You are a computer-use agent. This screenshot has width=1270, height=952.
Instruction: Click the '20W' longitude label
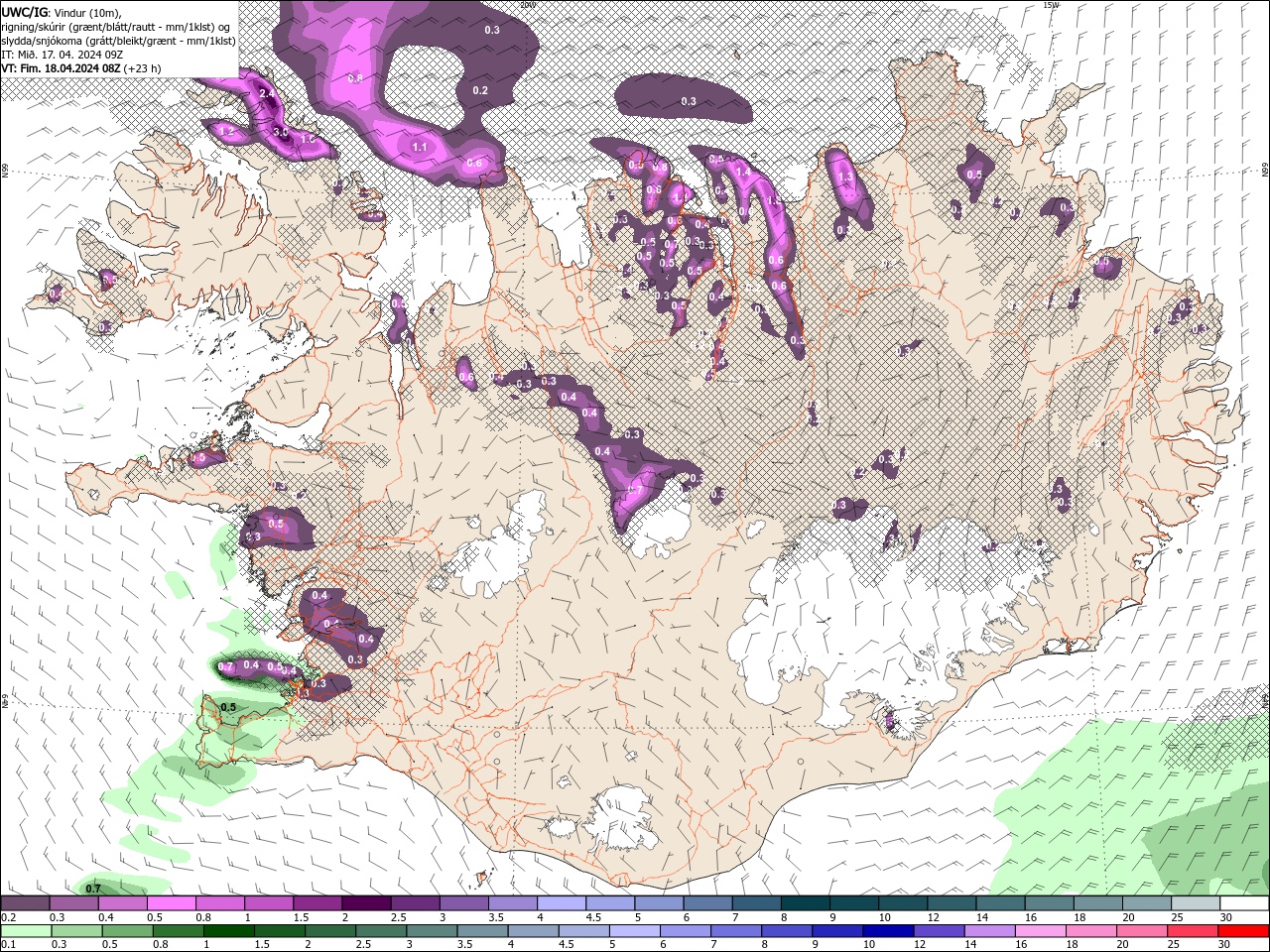[527, 5]
